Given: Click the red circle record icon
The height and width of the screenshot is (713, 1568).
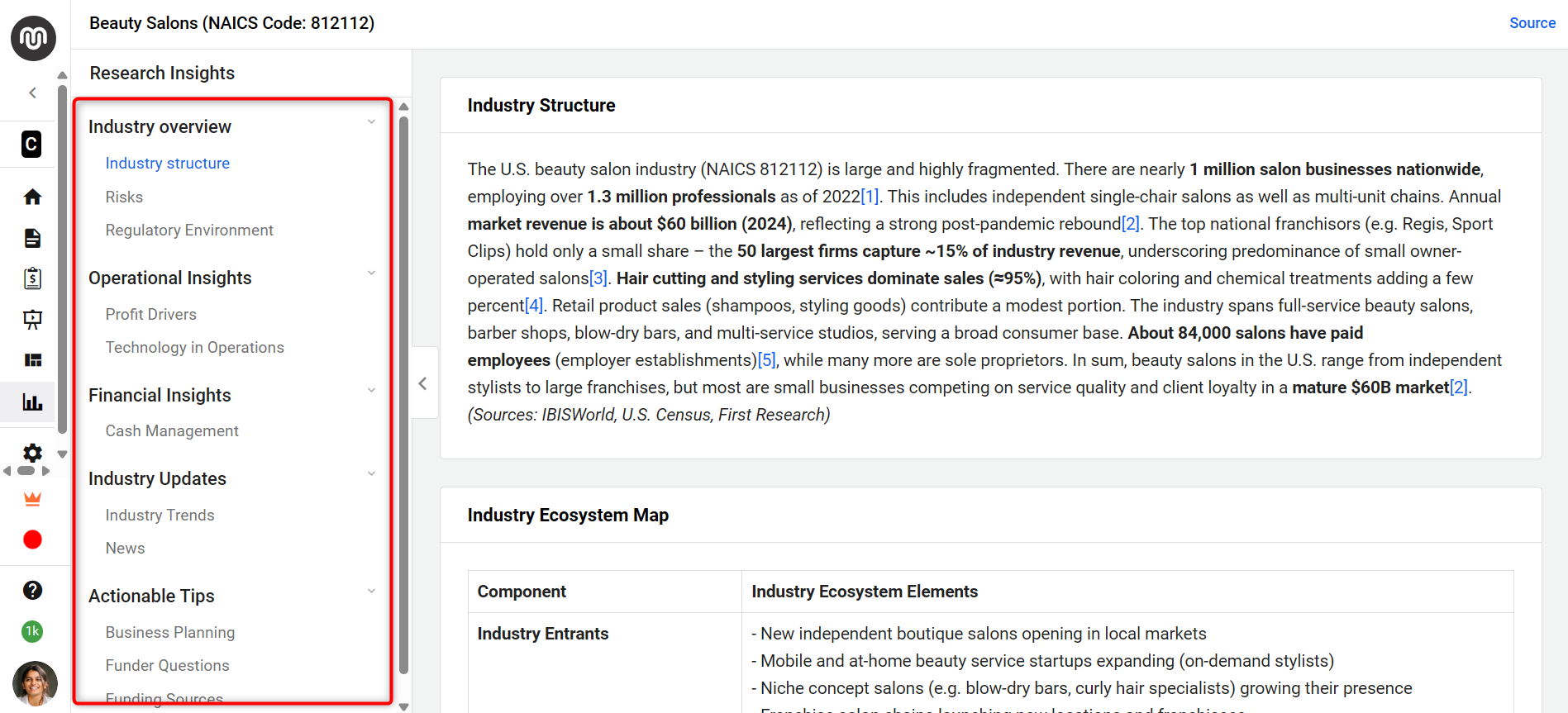Looking at the screenshot, I should click(32, 540).
